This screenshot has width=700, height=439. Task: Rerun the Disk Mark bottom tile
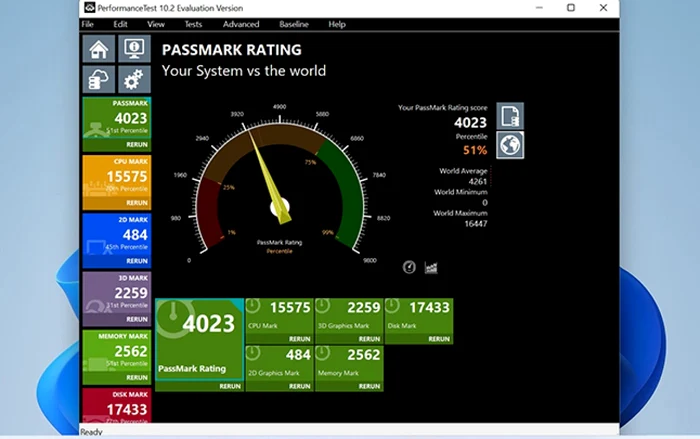pyautogui.click(x=439, y=339)
